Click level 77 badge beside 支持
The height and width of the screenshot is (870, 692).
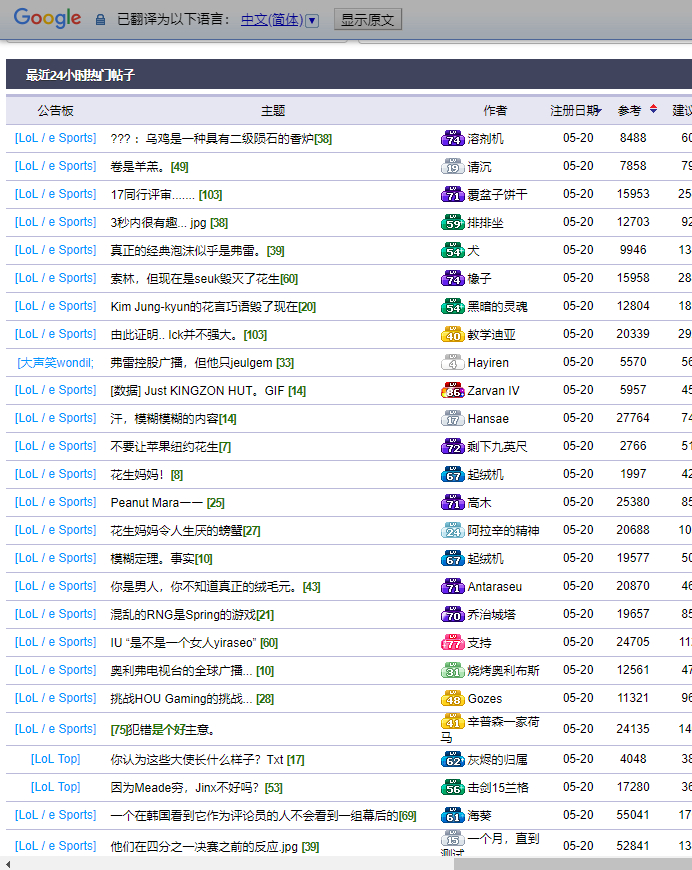[x=452, y=642]
